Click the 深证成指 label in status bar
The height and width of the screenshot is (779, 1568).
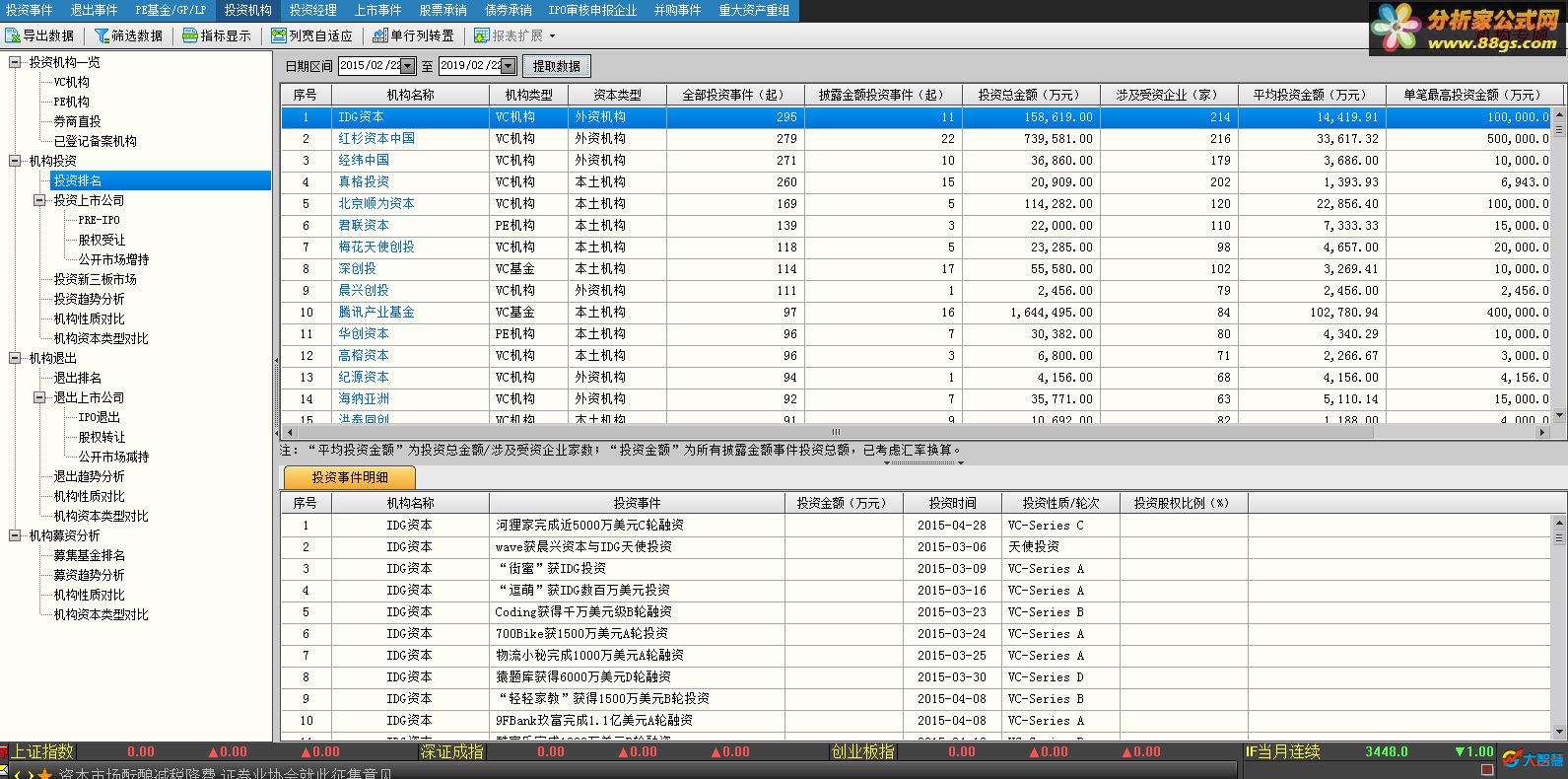pos(452,751)
